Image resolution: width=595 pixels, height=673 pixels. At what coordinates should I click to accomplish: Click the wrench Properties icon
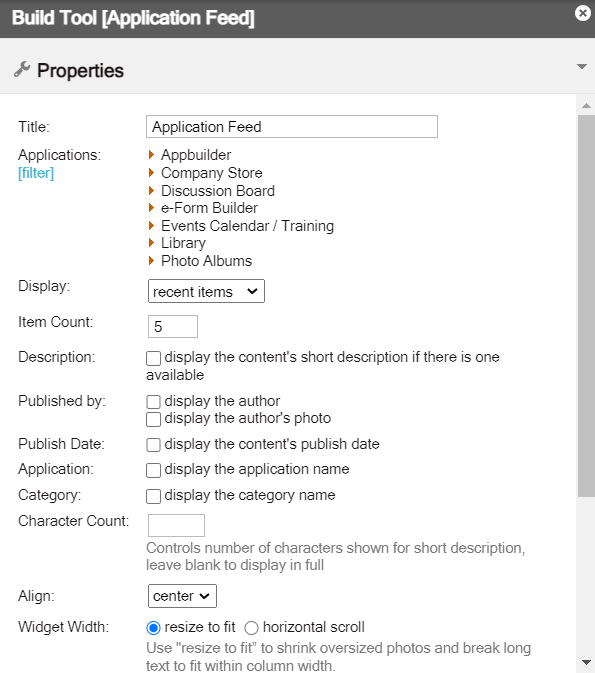[x=22, y=69]
